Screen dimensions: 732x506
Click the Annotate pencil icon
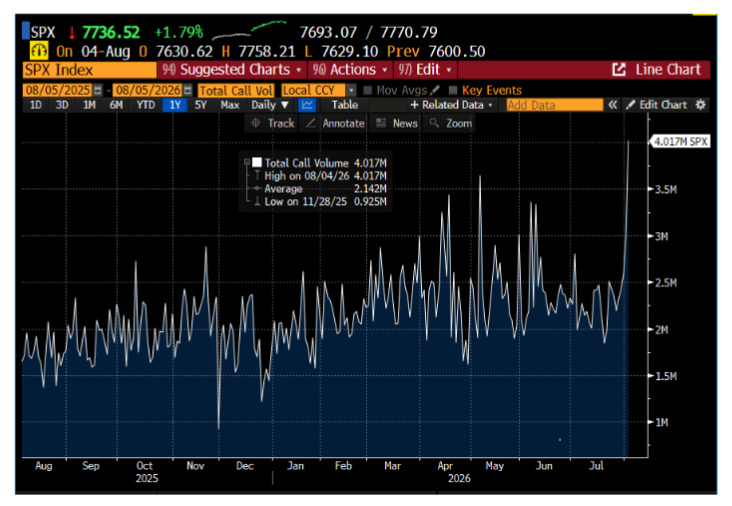click(310, 123)
